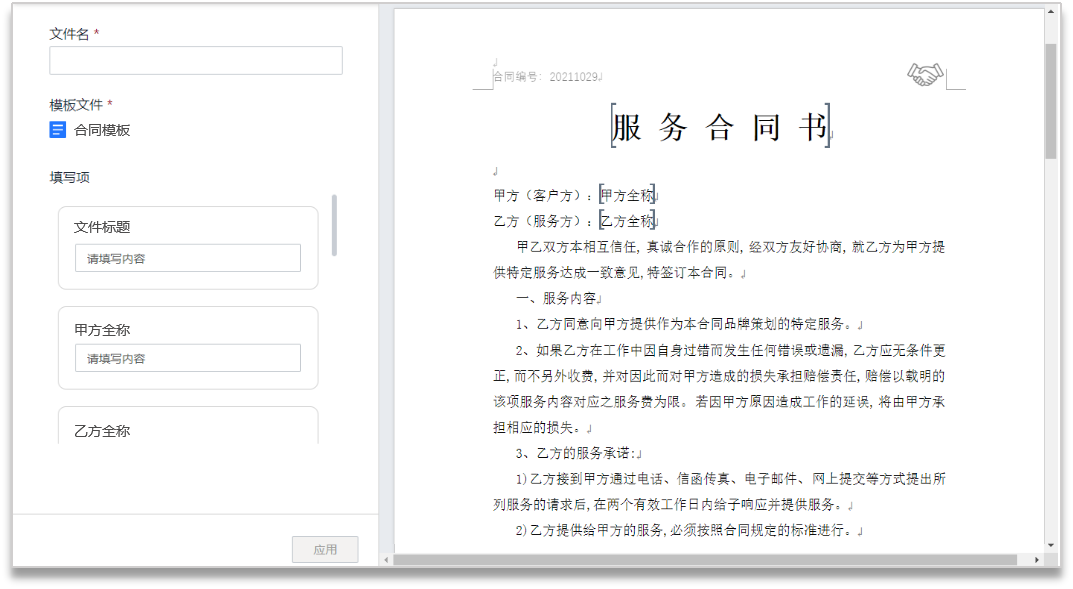Click the horizontal scroll right arrow
Screen dimensions: 1073x589
(1037, 560)
